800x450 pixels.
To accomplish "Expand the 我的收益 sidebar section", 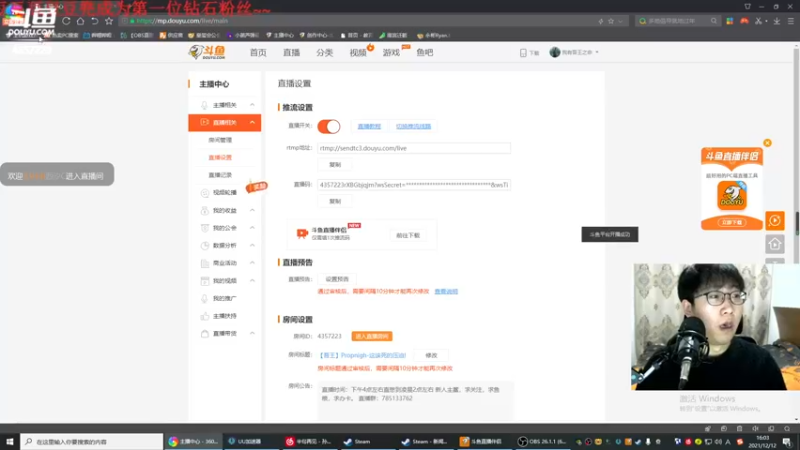I will [x=252, y=210].
